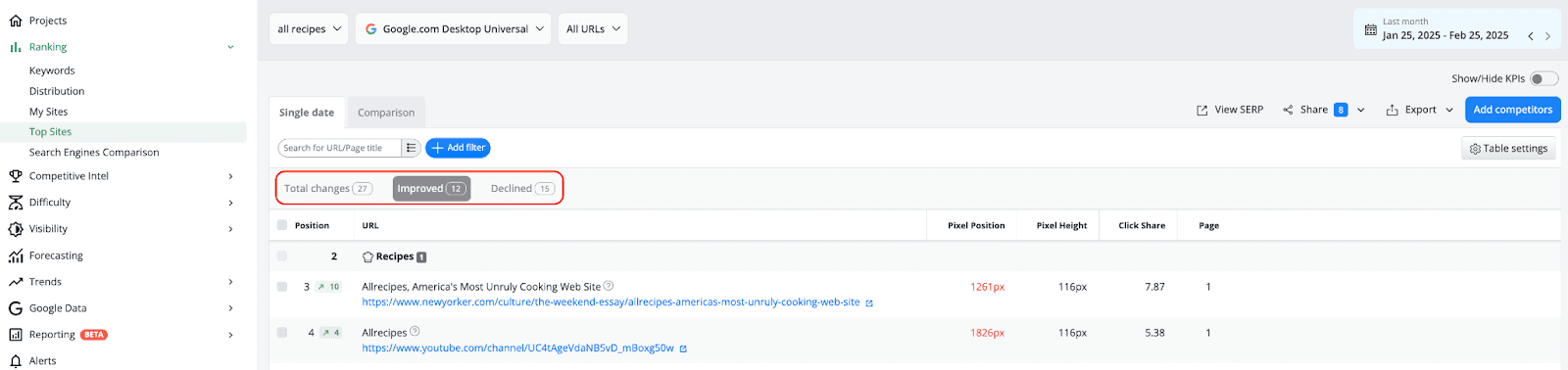Open the Share dropdown arrow
This screenshot has width=1568, height=370.
[x=1361, y=110]
